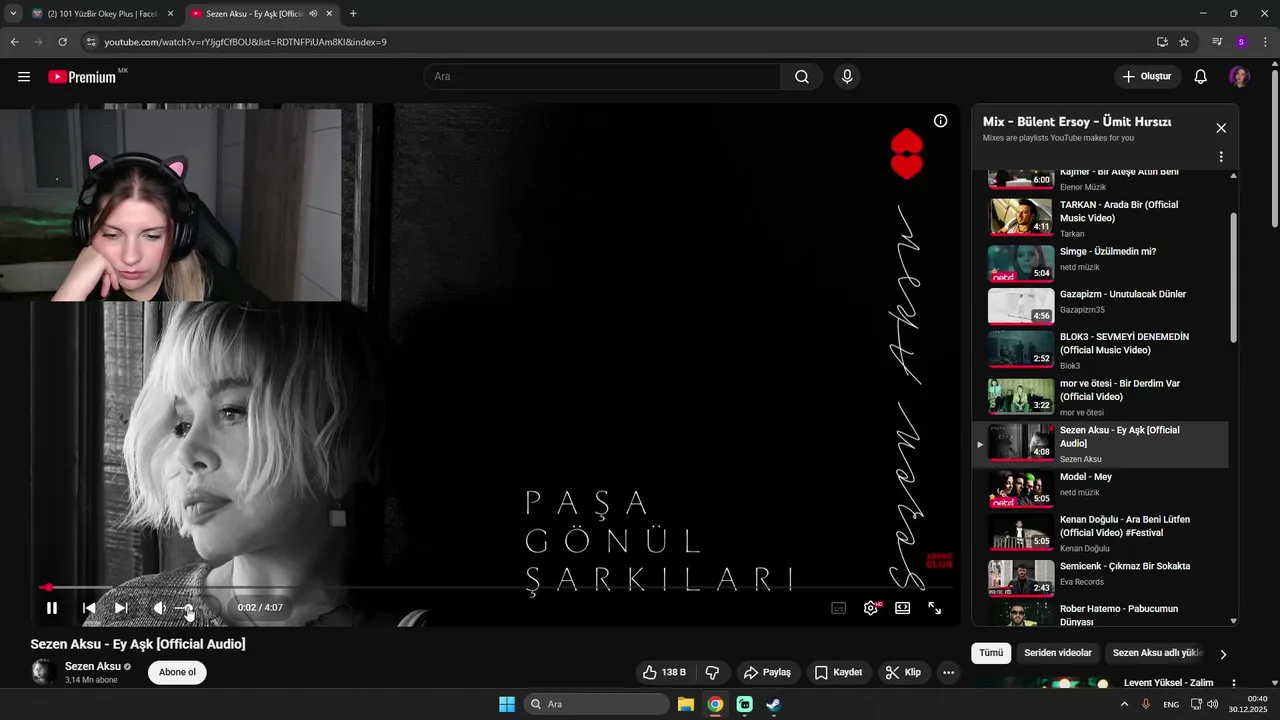Viewport: 1280px width, 720px height.
Task: Open the tab search dropdown arrow
Action: coord(12,14)
